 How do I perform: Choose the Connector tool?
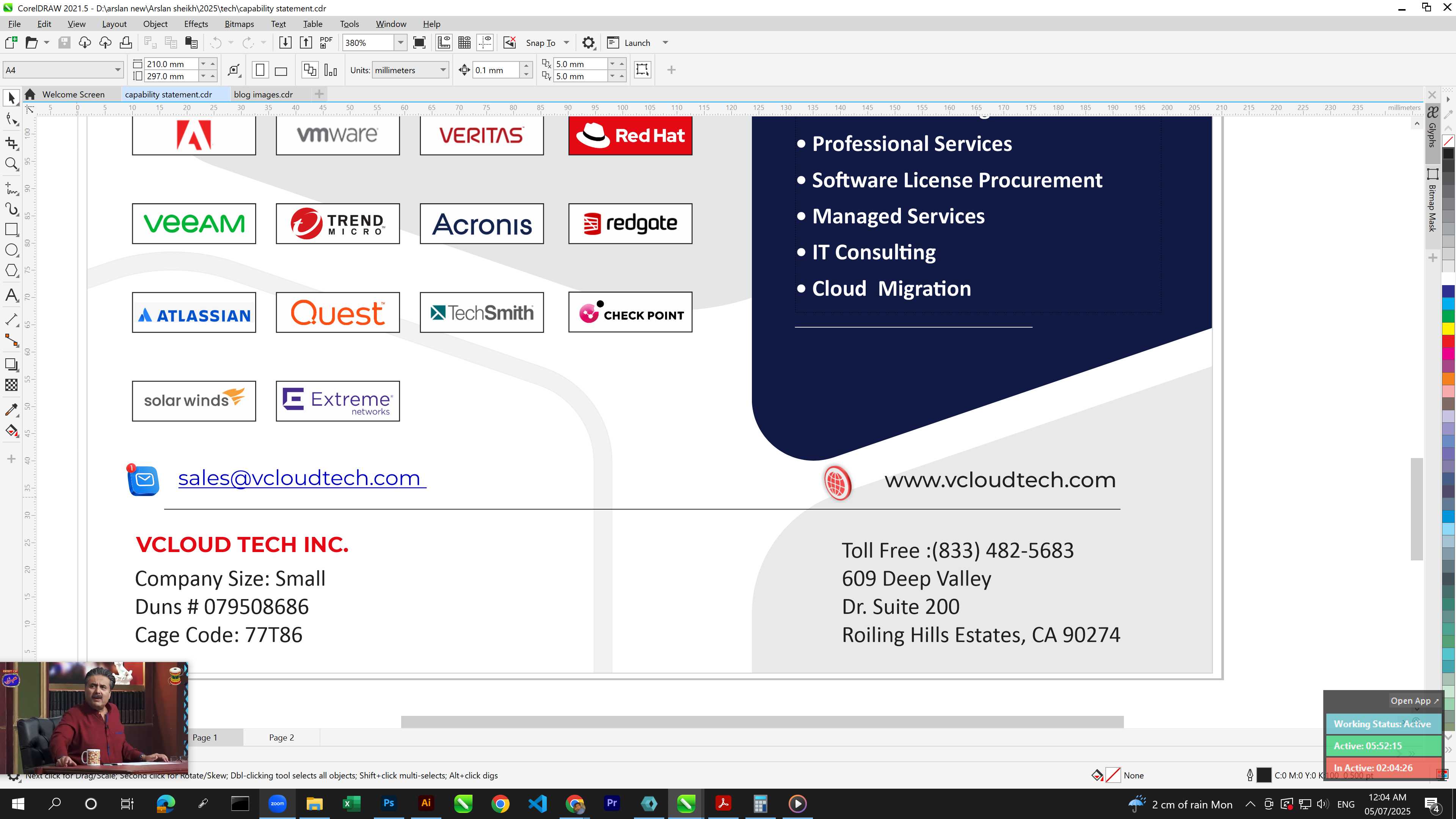(x=11, y=340)
